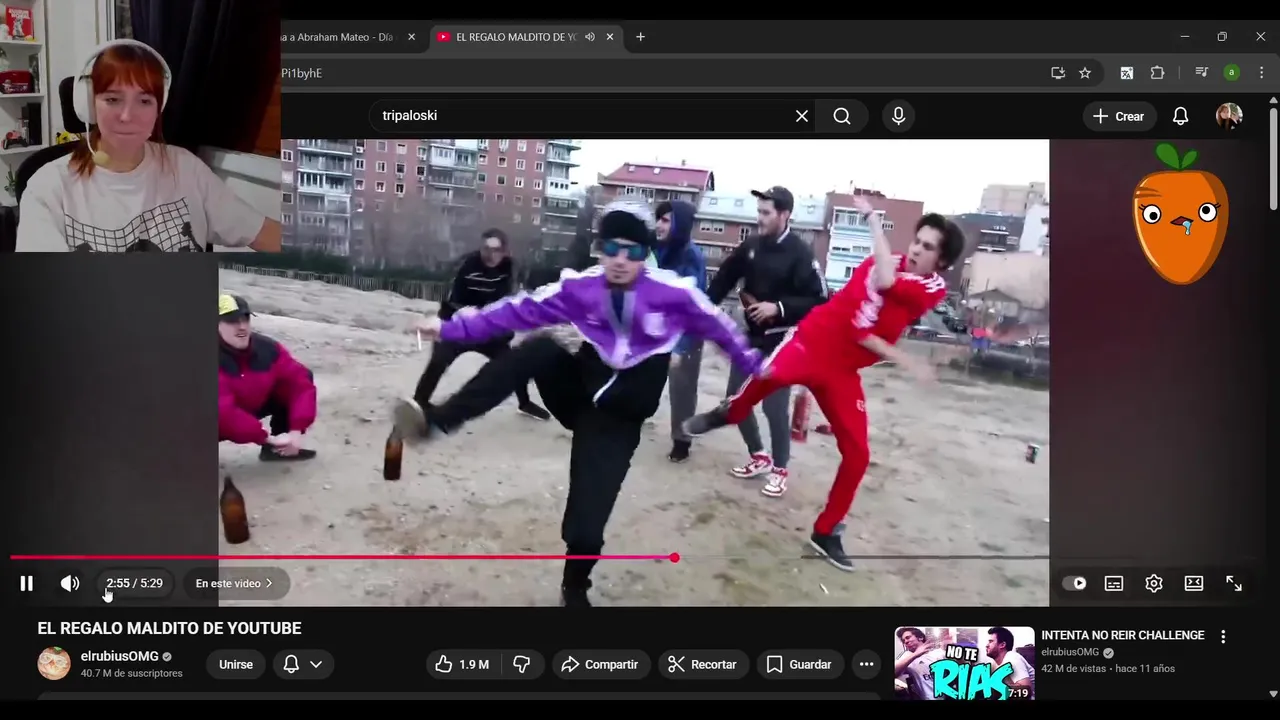
Task: Close 'EL REGALO MALDITO' tab
Action: point(610,37)
